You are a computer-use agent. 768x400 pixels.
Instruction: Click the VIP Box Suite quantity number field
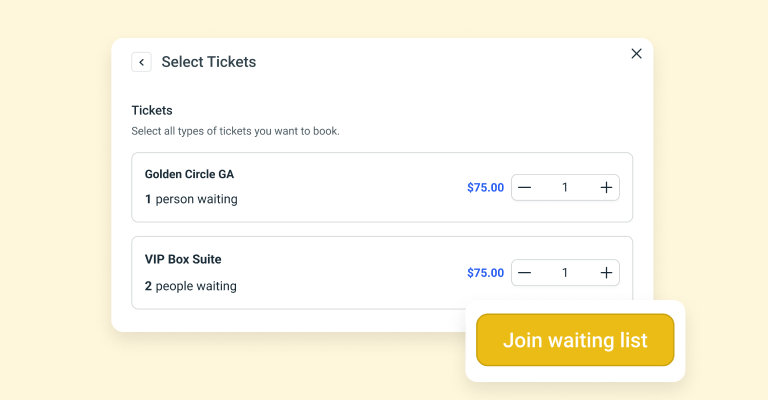click(x=565, y=273)
